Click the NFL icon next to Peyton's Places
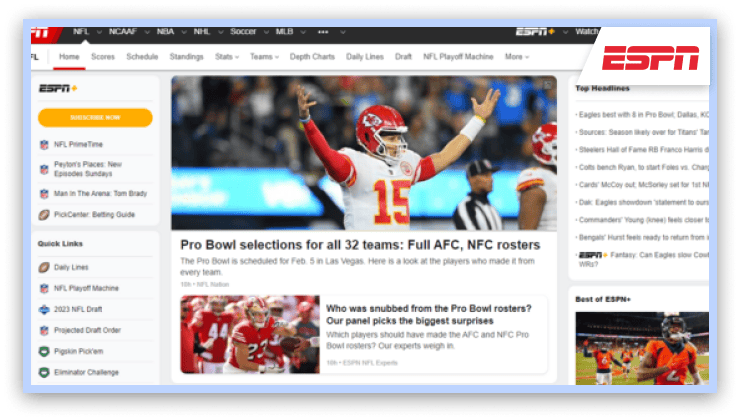The image size is (740, 420). click(x=44, y=169)
